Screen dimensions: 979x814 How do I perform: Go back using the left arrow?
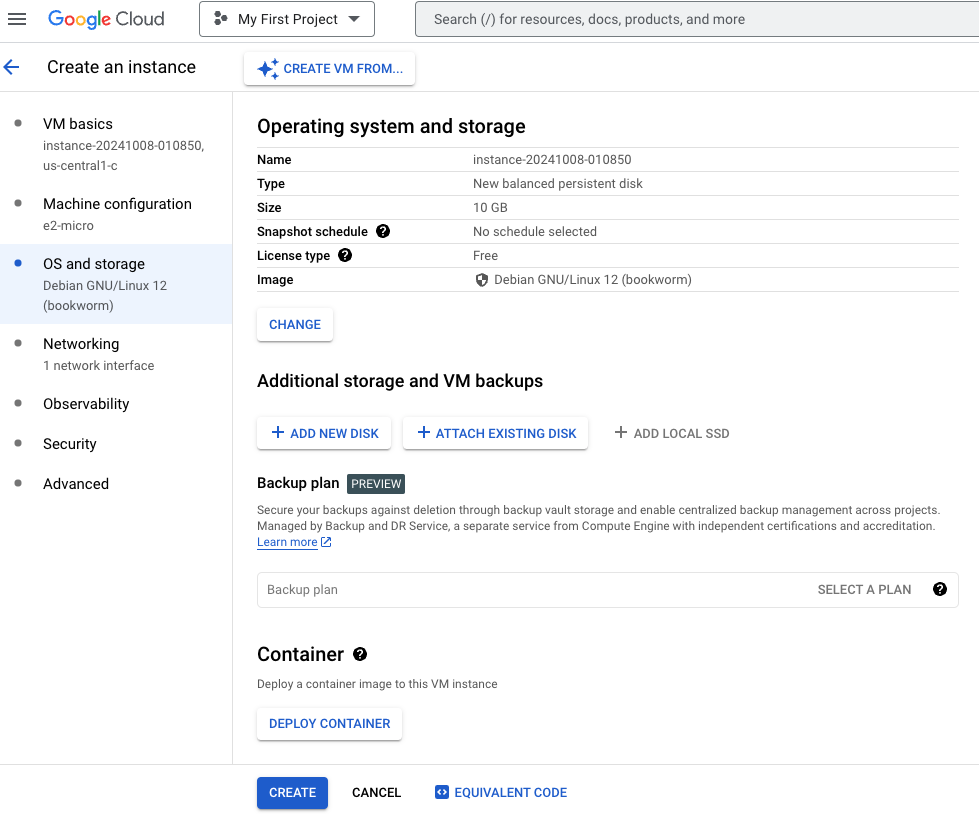(x=12, y=67)
